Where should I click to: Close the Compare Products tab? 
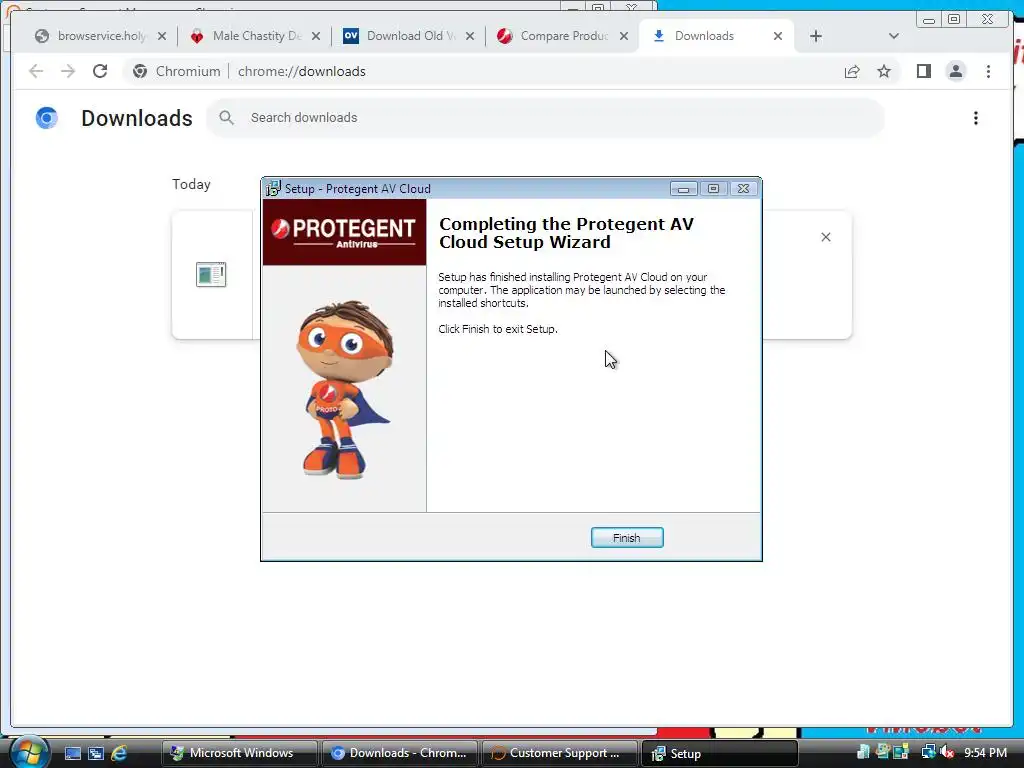624,36
